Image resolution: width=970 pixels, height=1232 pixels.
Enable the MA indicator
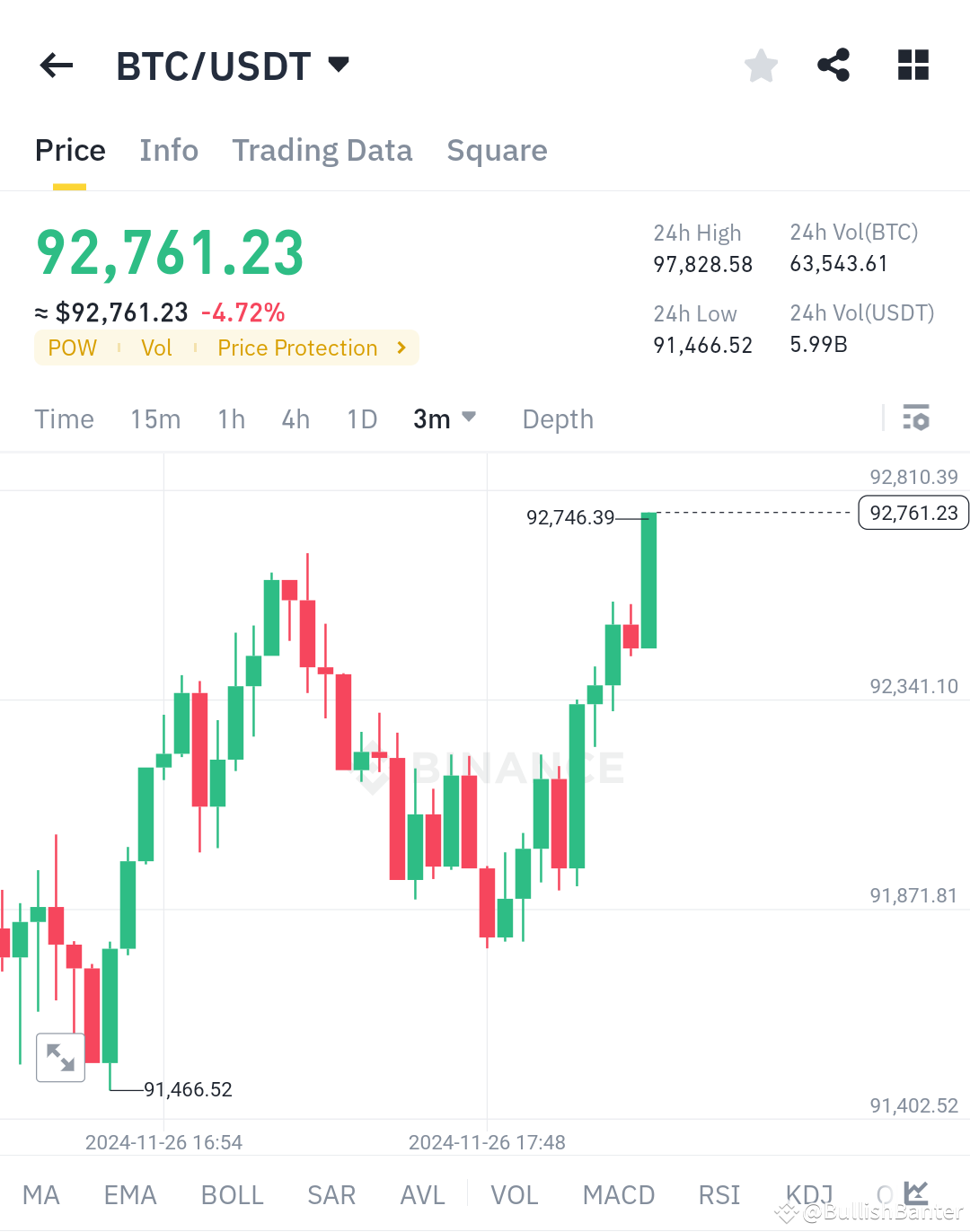(41, 1194)
